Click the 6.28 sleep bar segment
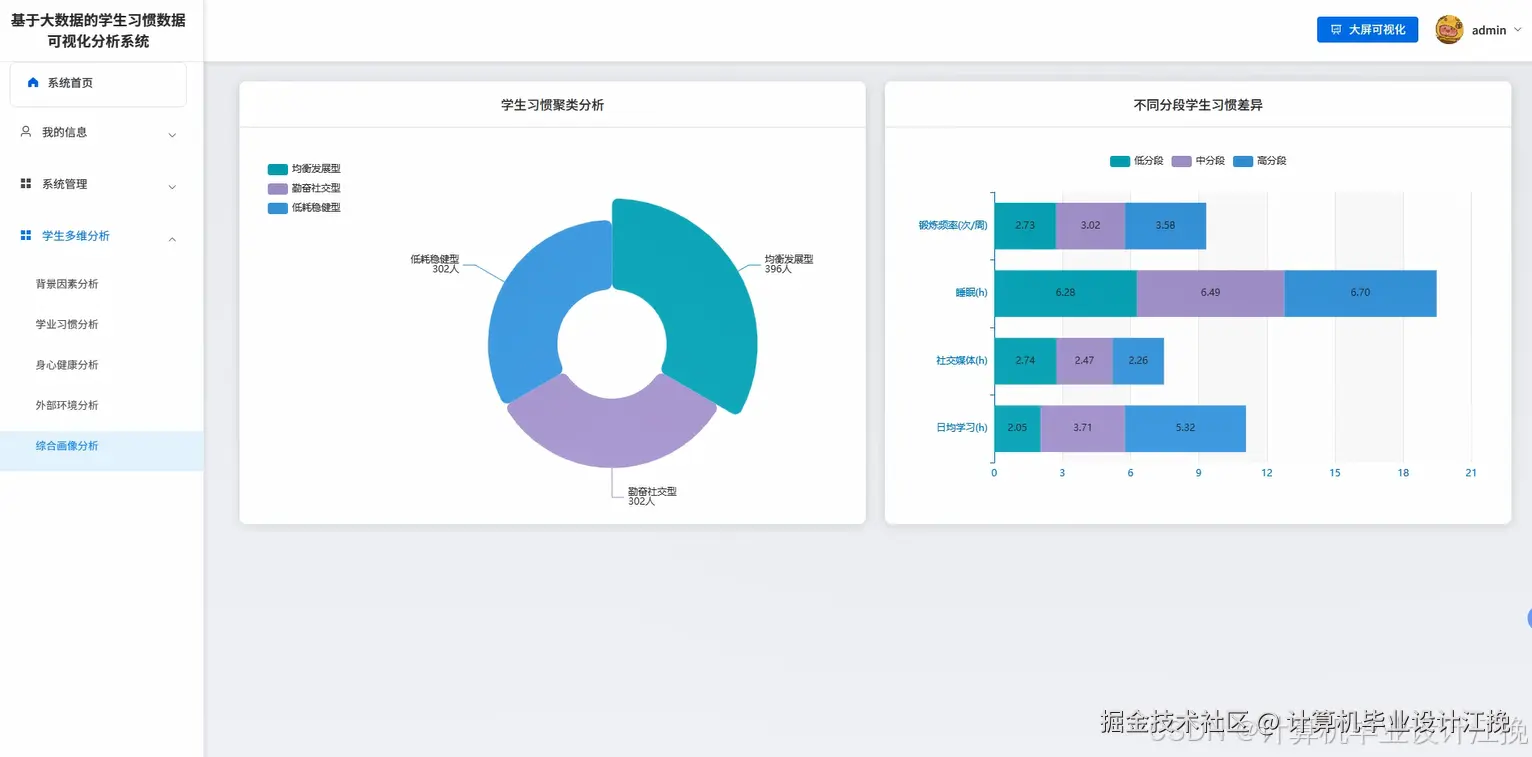This screenshot has height=757, width=1532. tap(1065, 293)
